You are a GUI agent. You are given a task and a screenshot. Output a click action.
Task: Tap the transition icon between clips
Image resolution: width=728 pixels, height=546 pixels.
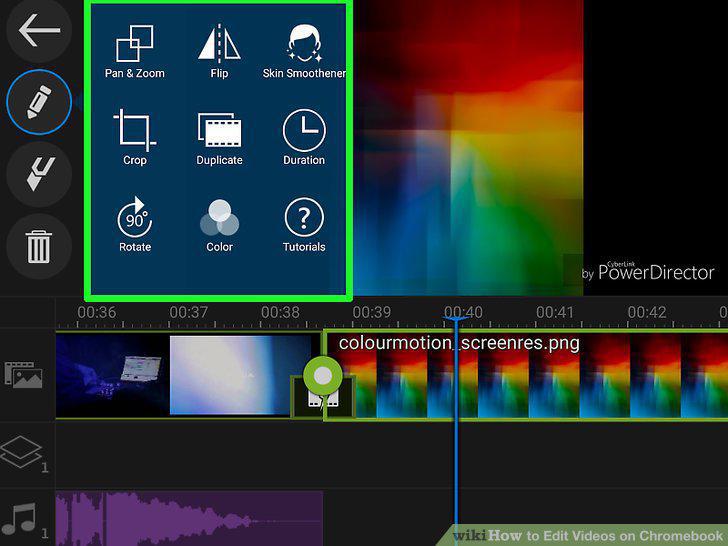322,398
